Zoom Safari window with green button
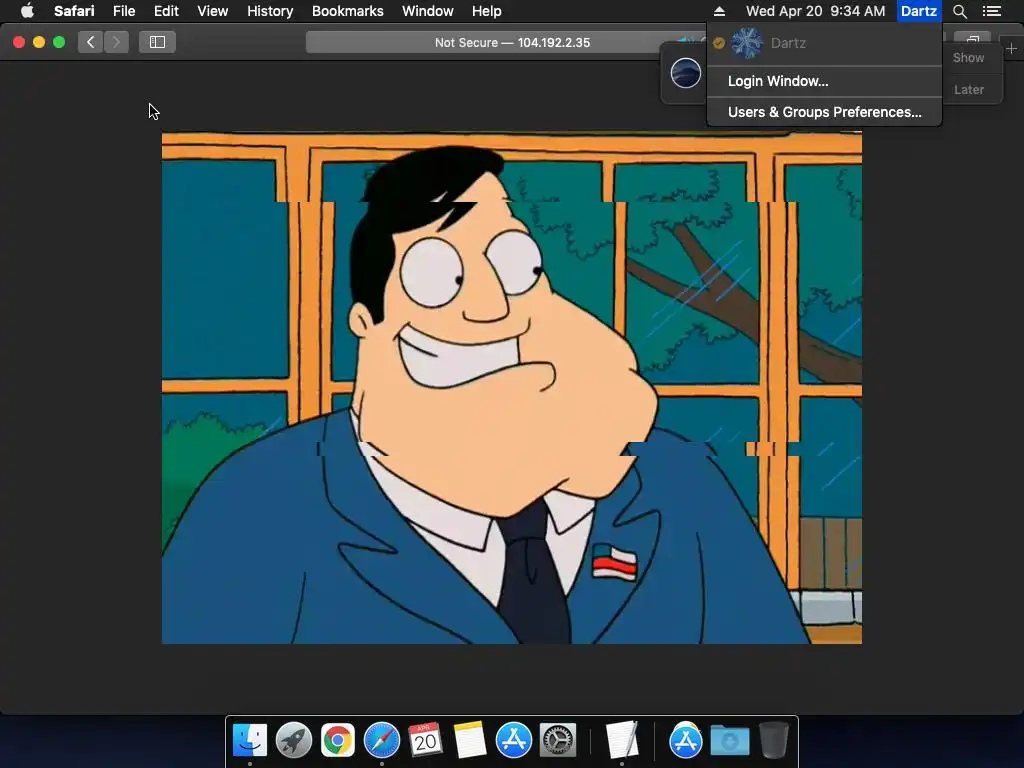1024x768 pixels. [x=59, y=42]
